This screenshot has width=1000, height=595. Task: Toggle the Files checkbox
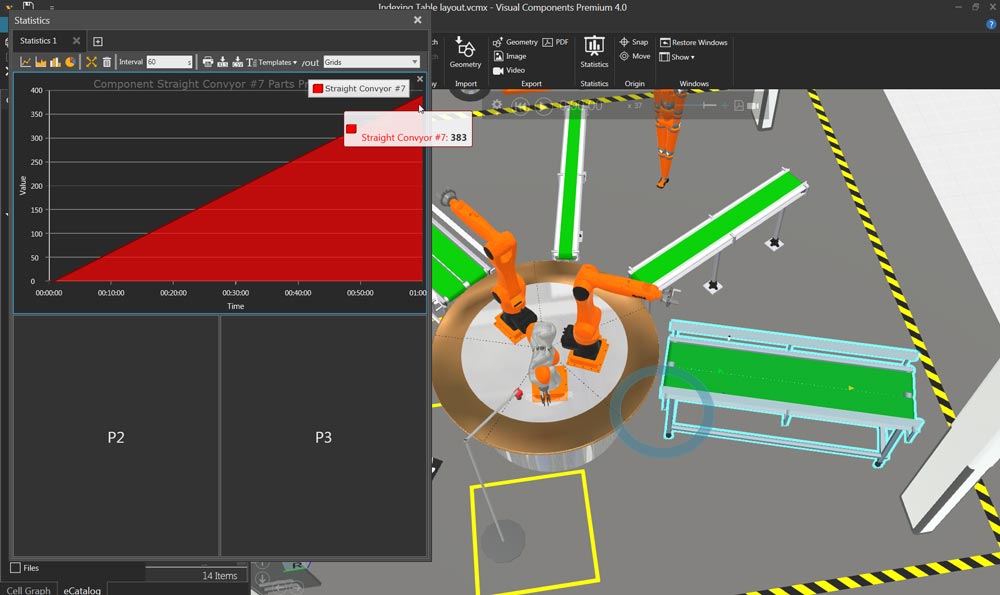pos(15,568)
